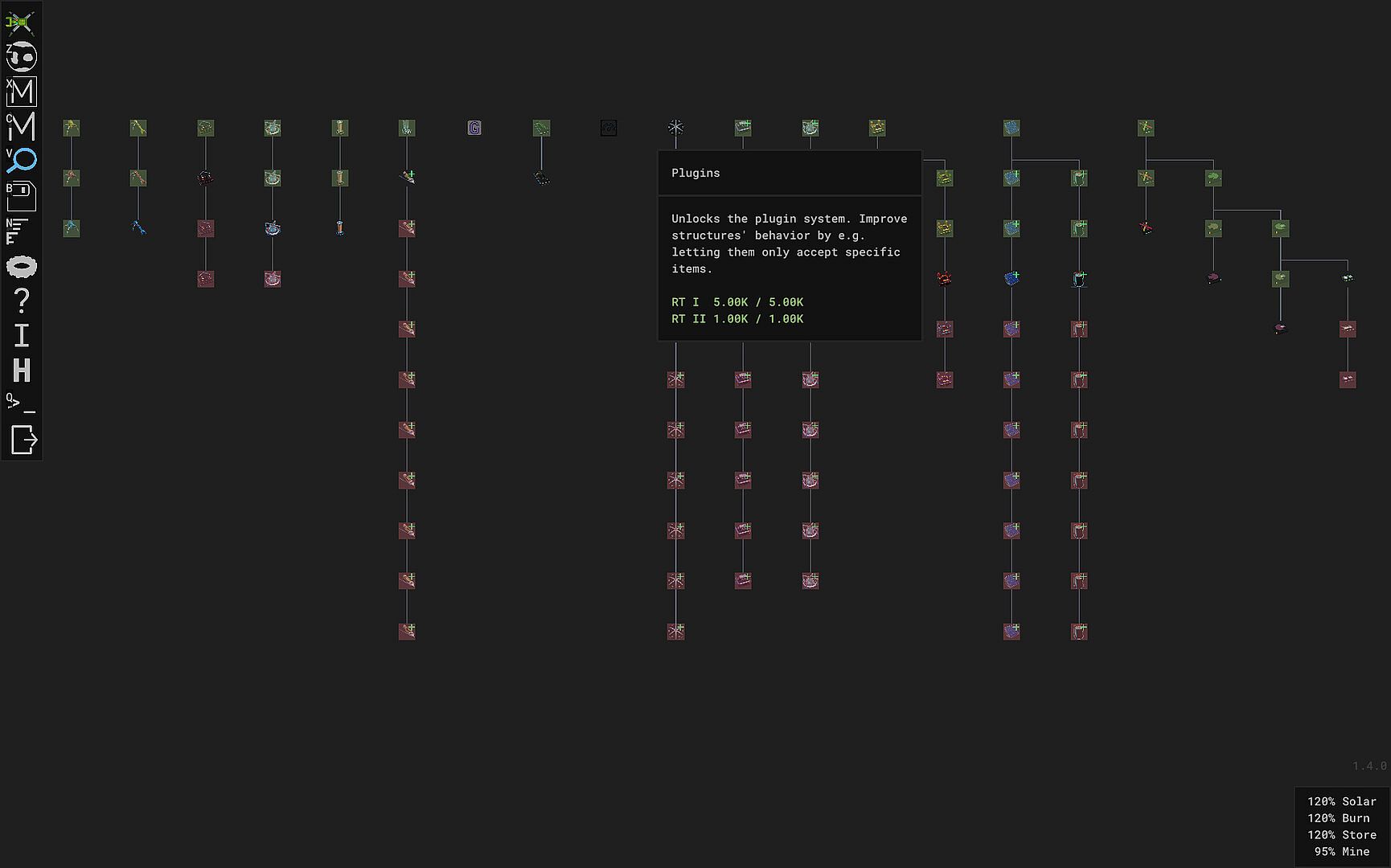Click the RT II 1.00K / 1.00K line
This screenshot has width=1391, height=868.
737,319
